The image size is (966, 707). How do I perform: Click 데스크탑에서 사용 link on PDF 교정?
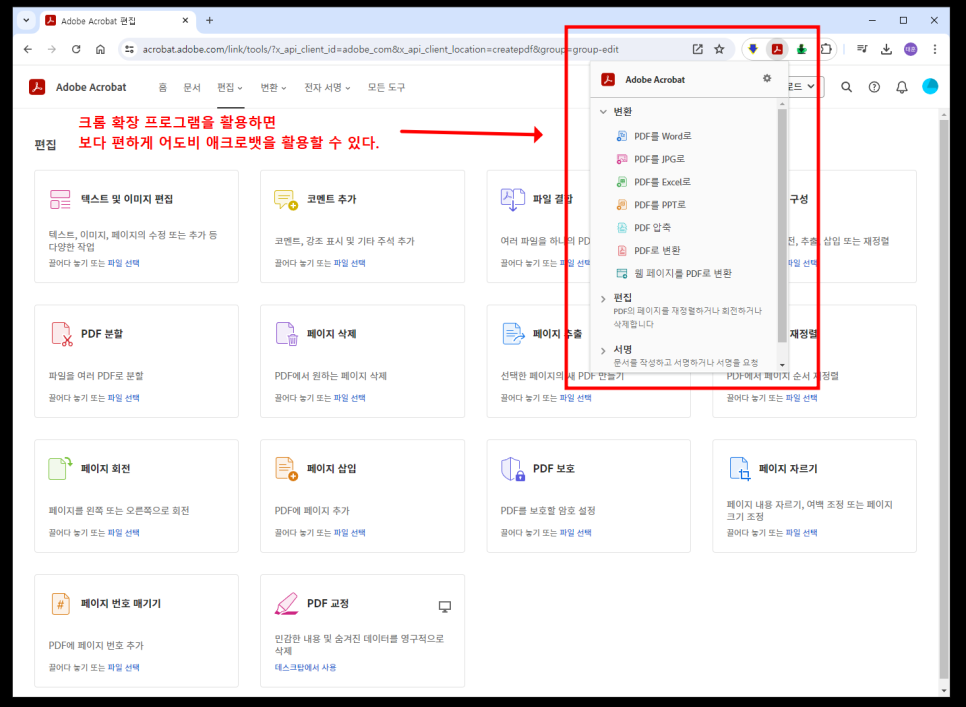(x=306, y=668)
